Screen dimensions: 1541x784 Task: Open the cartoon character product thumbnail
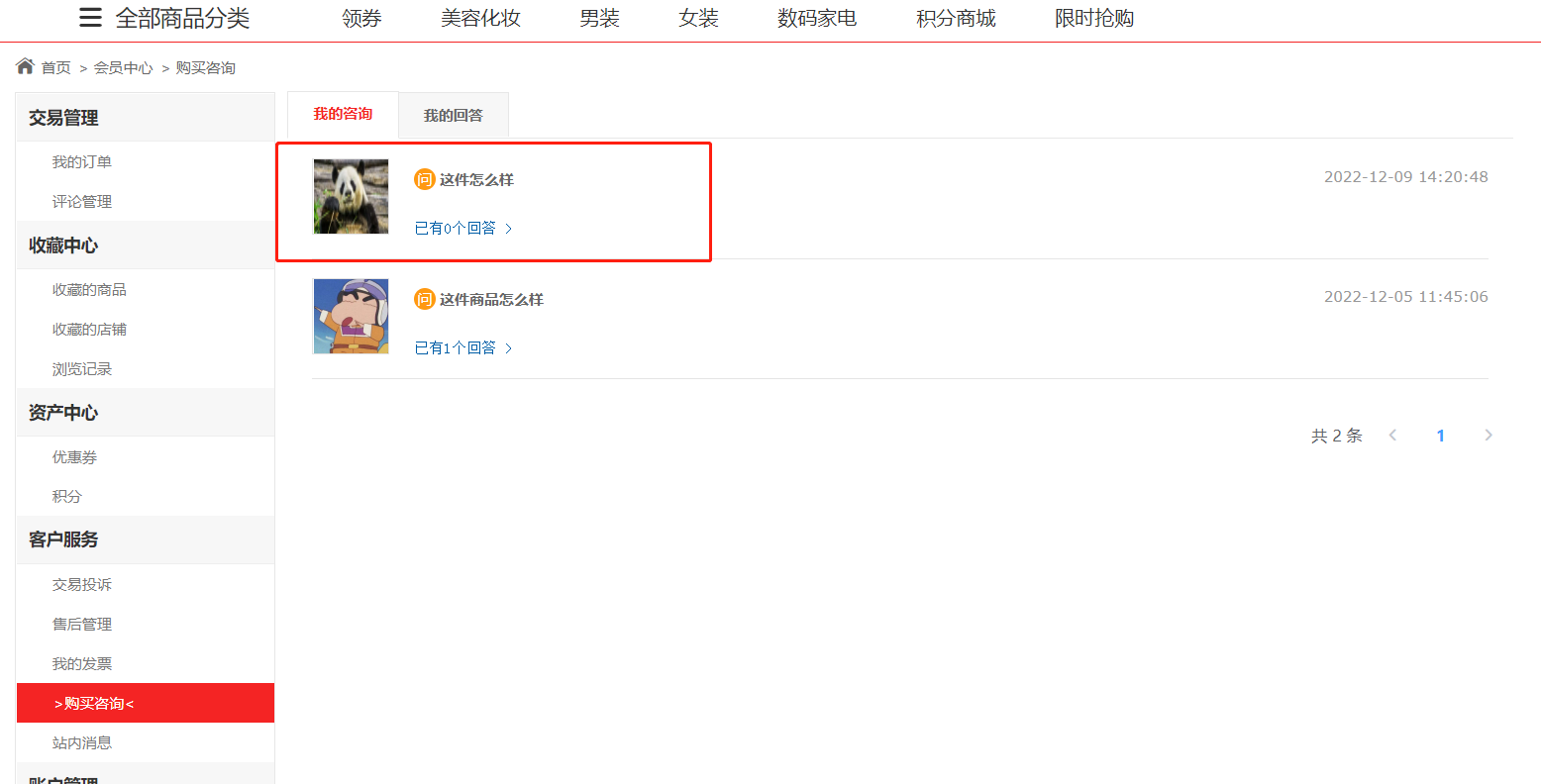coord(352,316)
